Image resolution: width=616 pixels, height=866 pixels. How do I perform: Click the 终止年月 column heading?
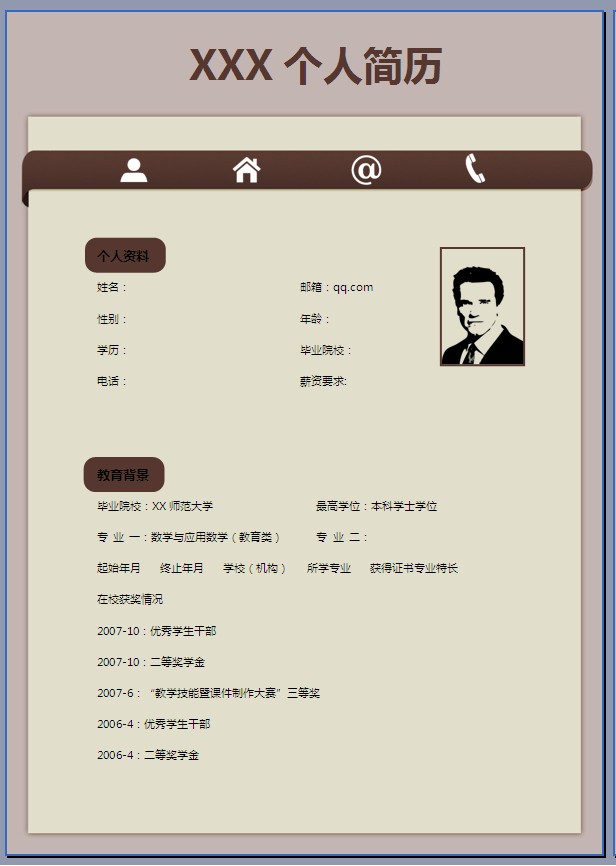(x=182, y=568)
